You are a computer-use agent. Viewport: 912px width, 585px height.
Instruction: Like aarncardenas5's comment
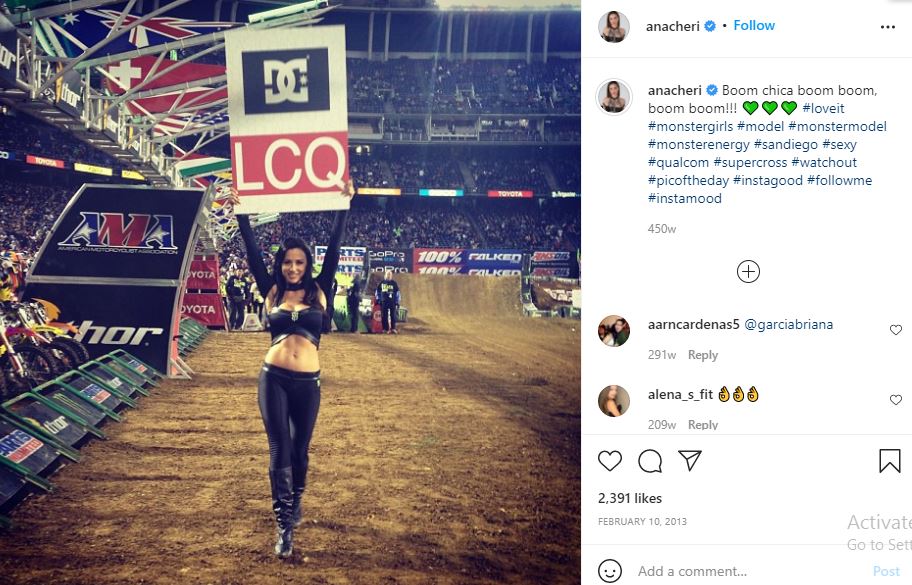click(896, 330)
